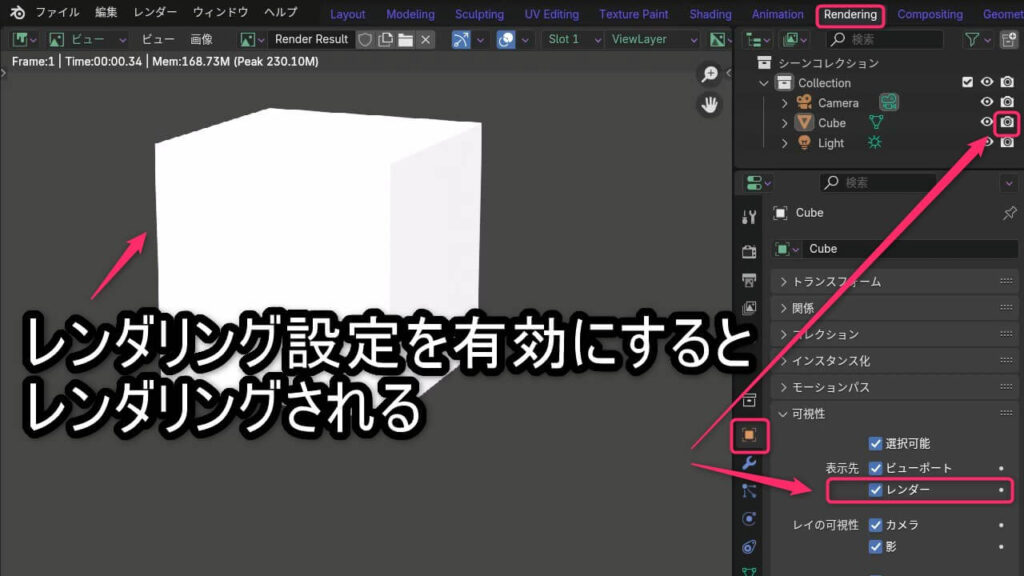Screen dimensions: 1024x576
Task: Open the ビュー header menu
Action: [x=158, y=40]
